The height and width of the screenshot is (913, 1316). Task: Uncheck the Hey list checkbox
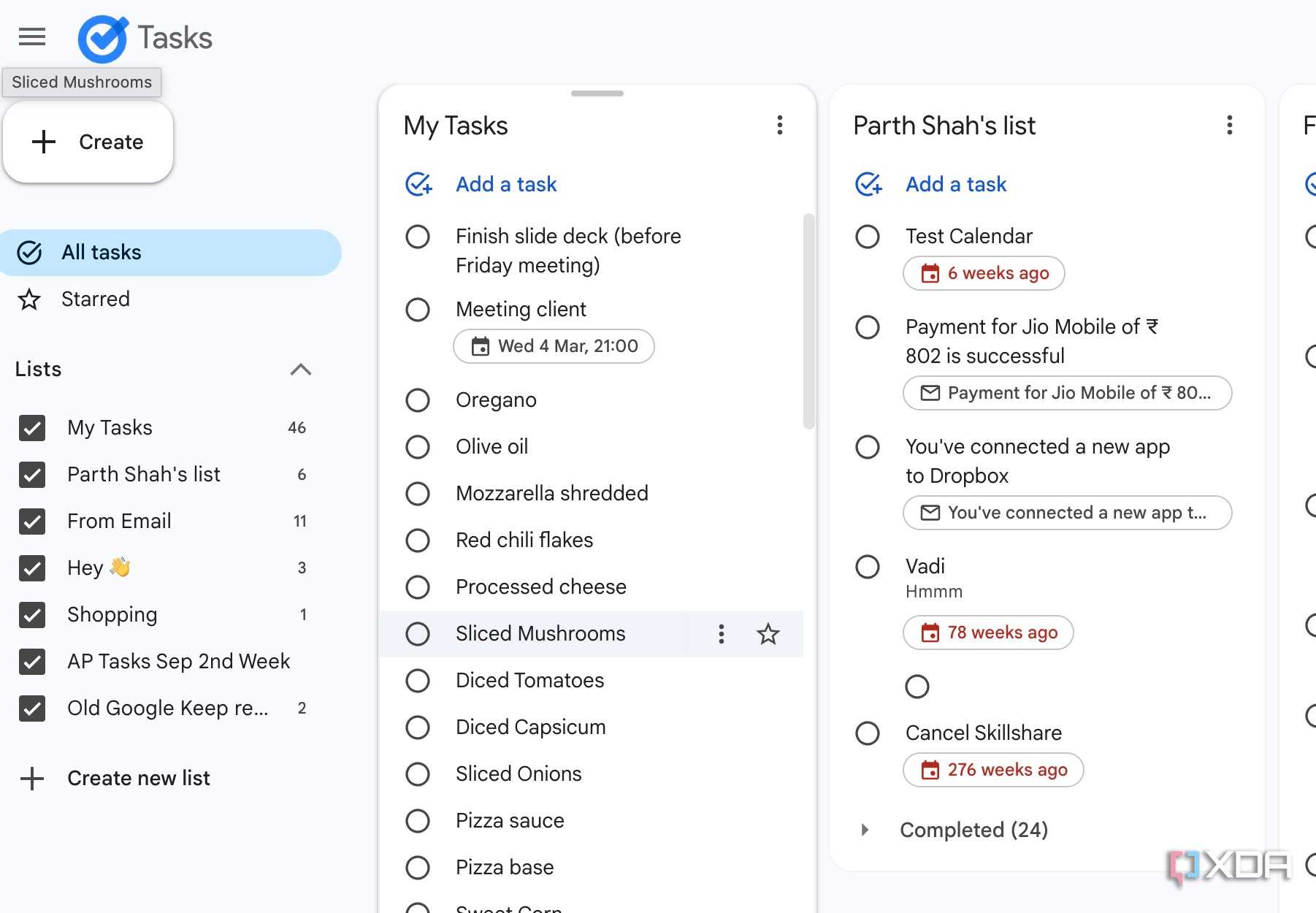pos(32,568)
